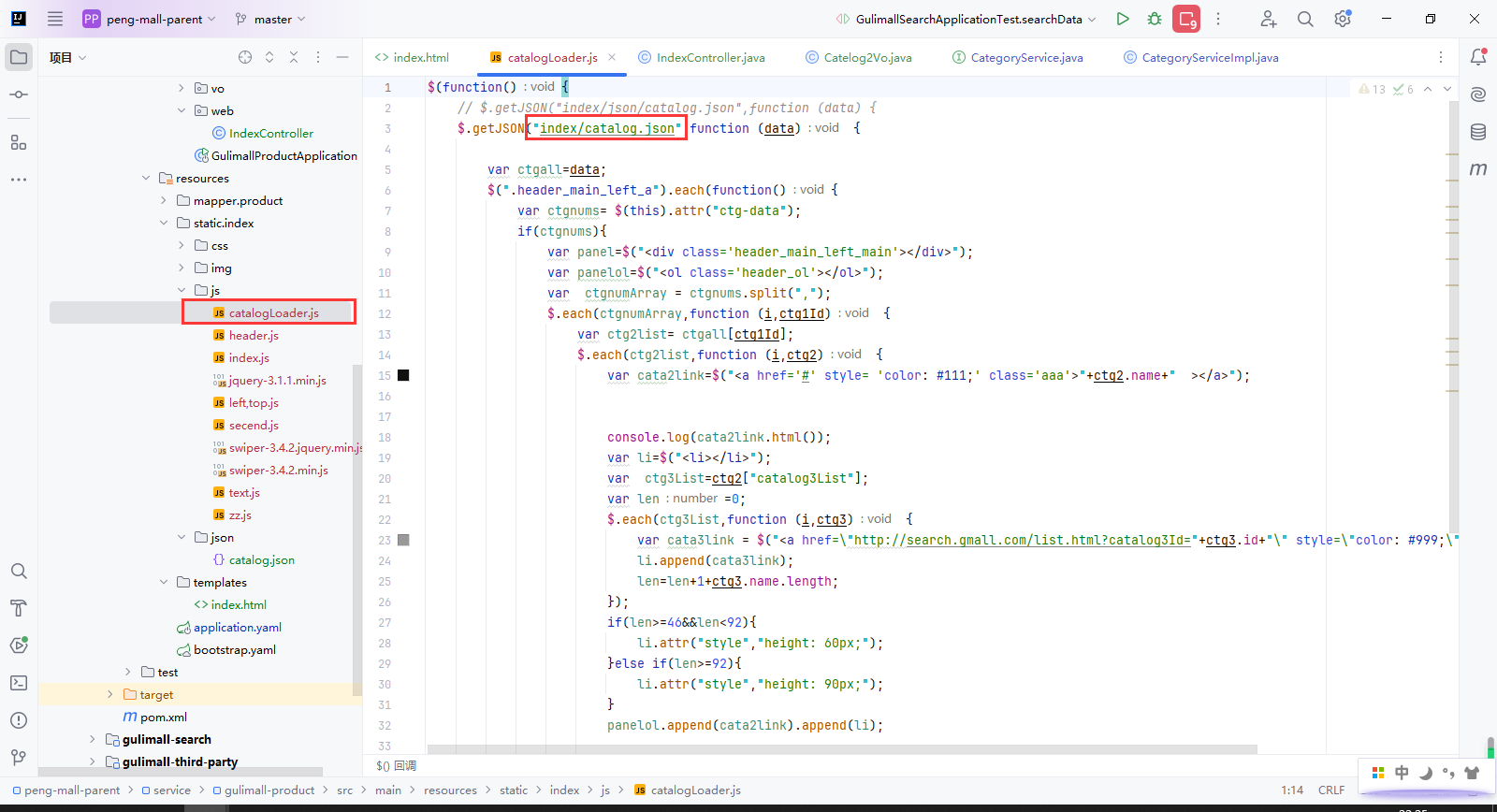Expand all project tree nodes
The width and height of the screenshot is (1497, 812).
(x=269, y=57)
